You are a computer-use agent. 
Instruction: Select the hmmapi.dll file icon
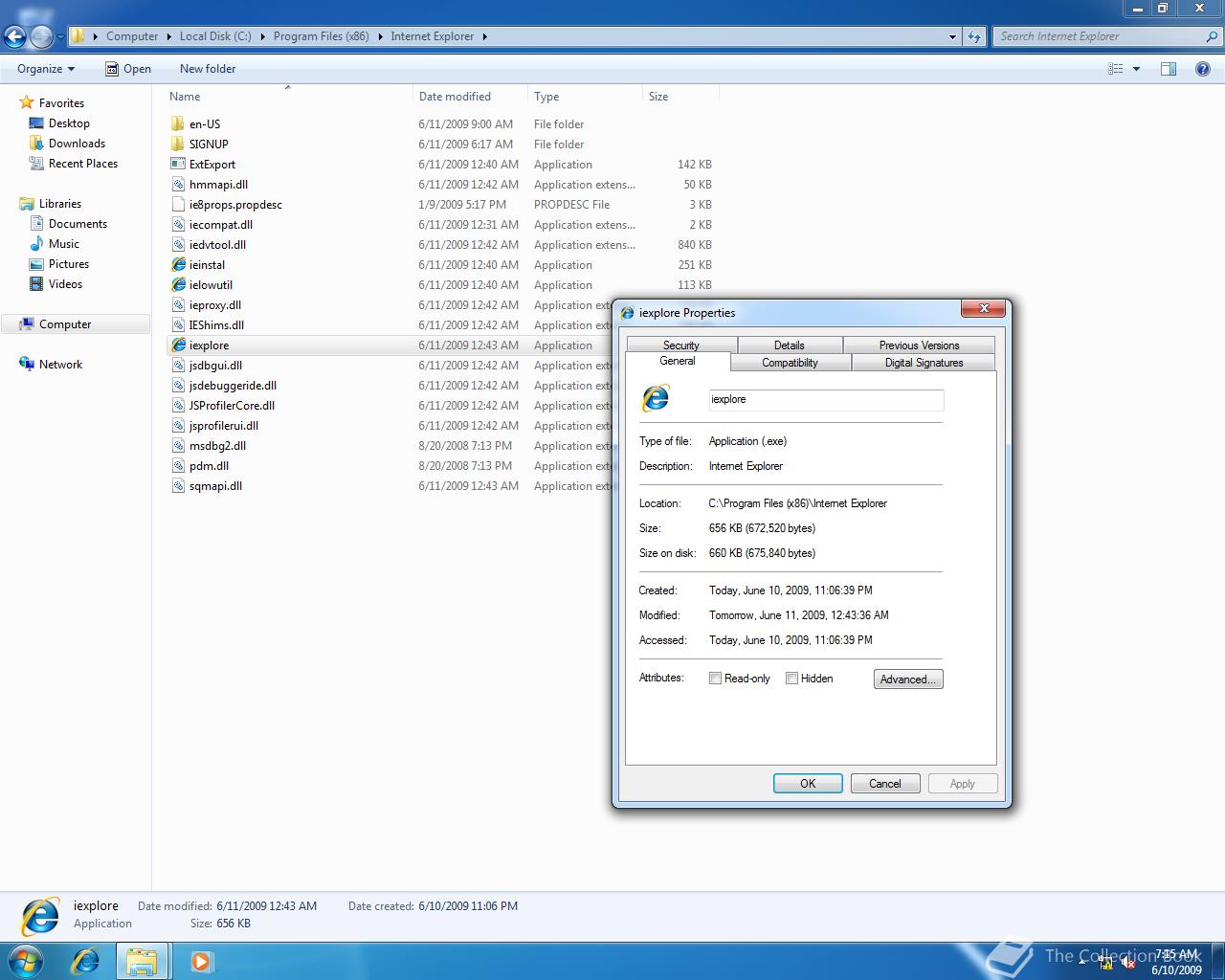coord(178,184)
